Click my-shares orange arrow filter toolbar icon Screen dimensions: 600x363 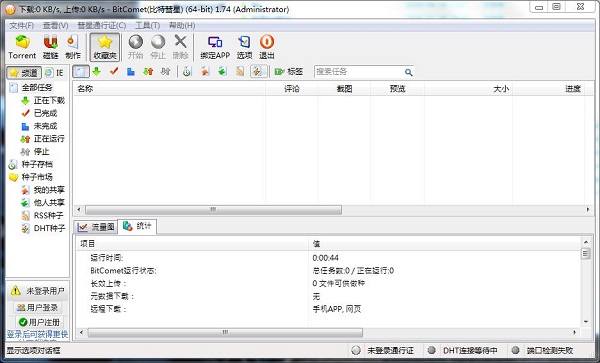click(x=205, y=72)
